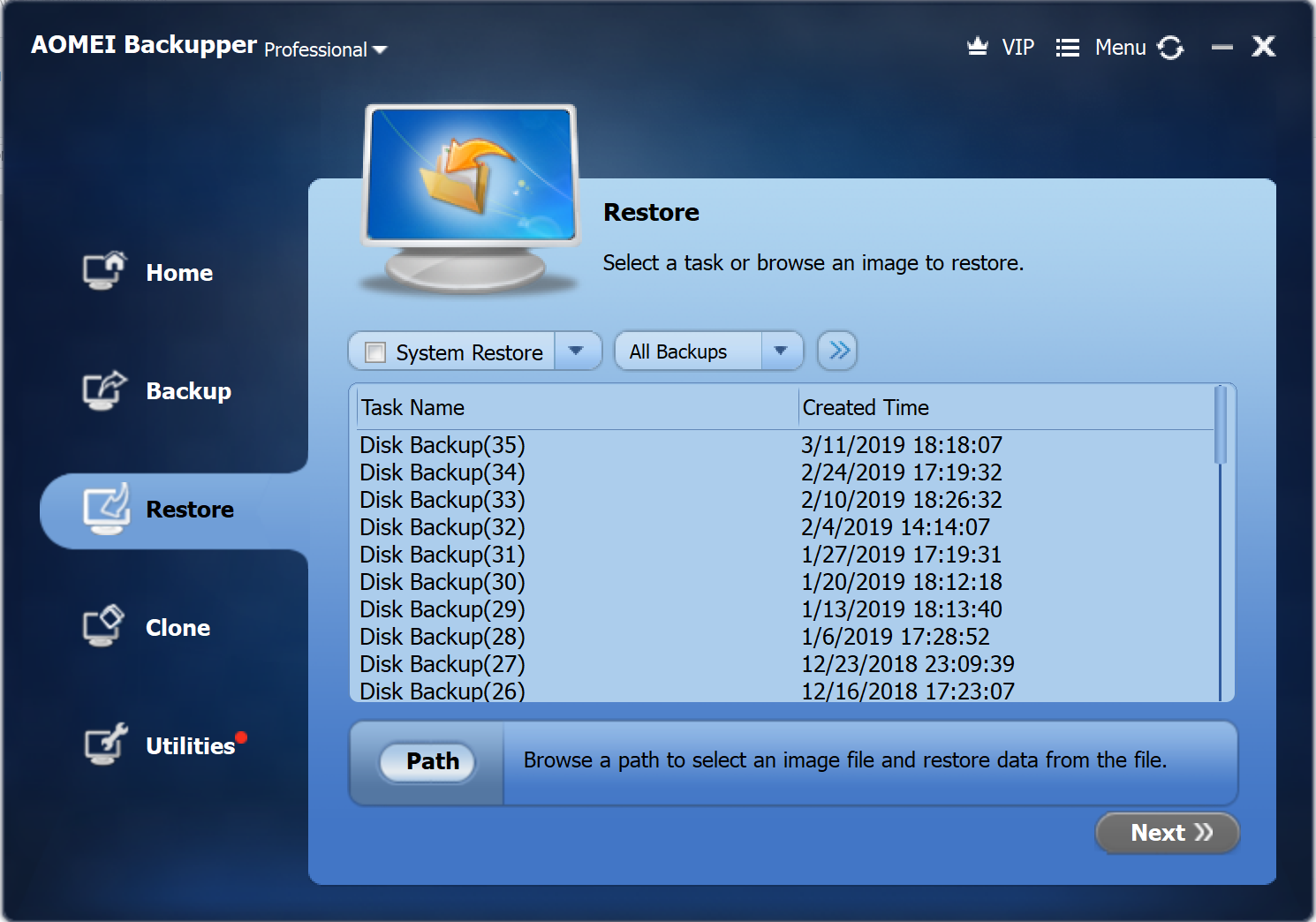
Task: Click the Next button
Action: click(1168, 833)
